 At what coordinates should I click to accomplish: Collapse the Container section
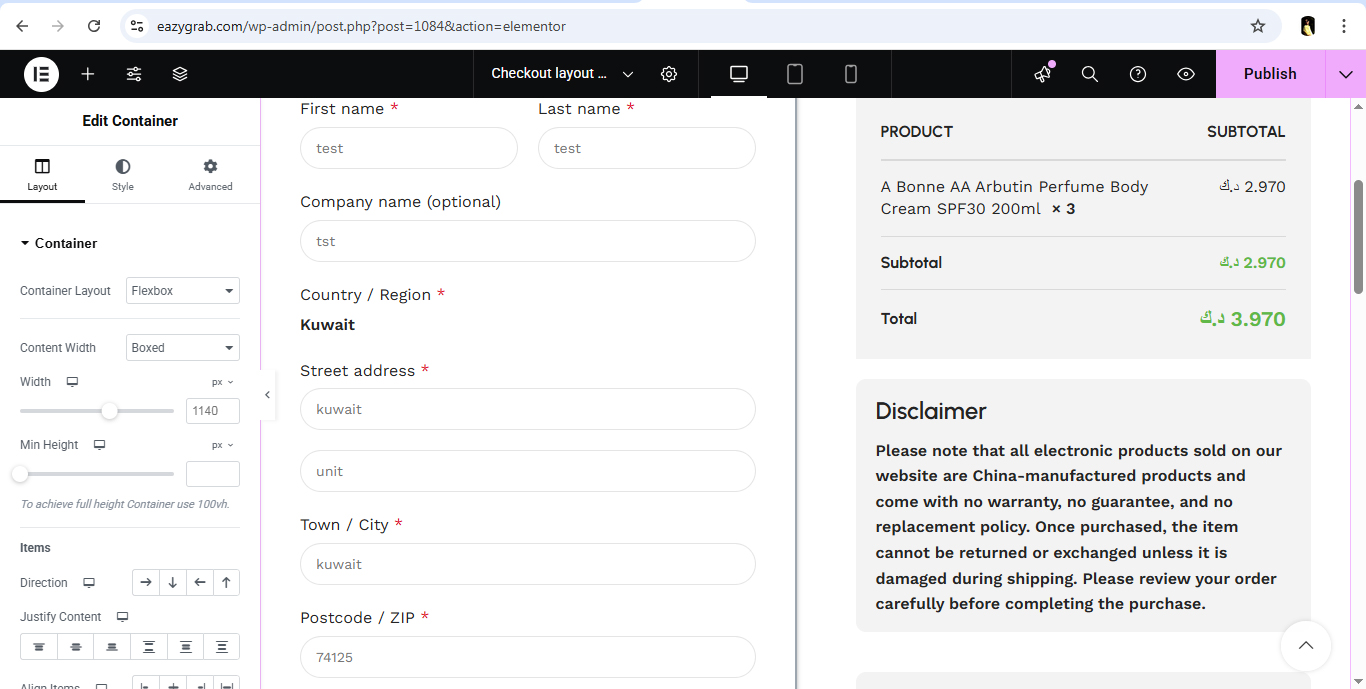pyautogui.click(x=59, y=243)
